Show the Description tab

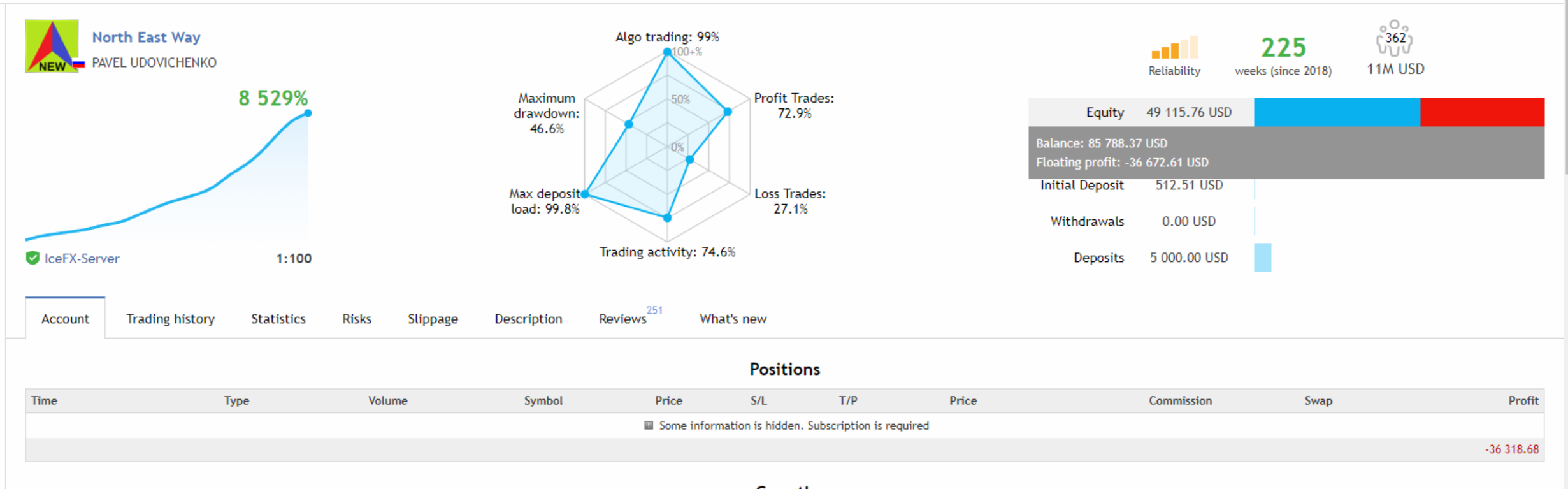[x=528, y=319]
